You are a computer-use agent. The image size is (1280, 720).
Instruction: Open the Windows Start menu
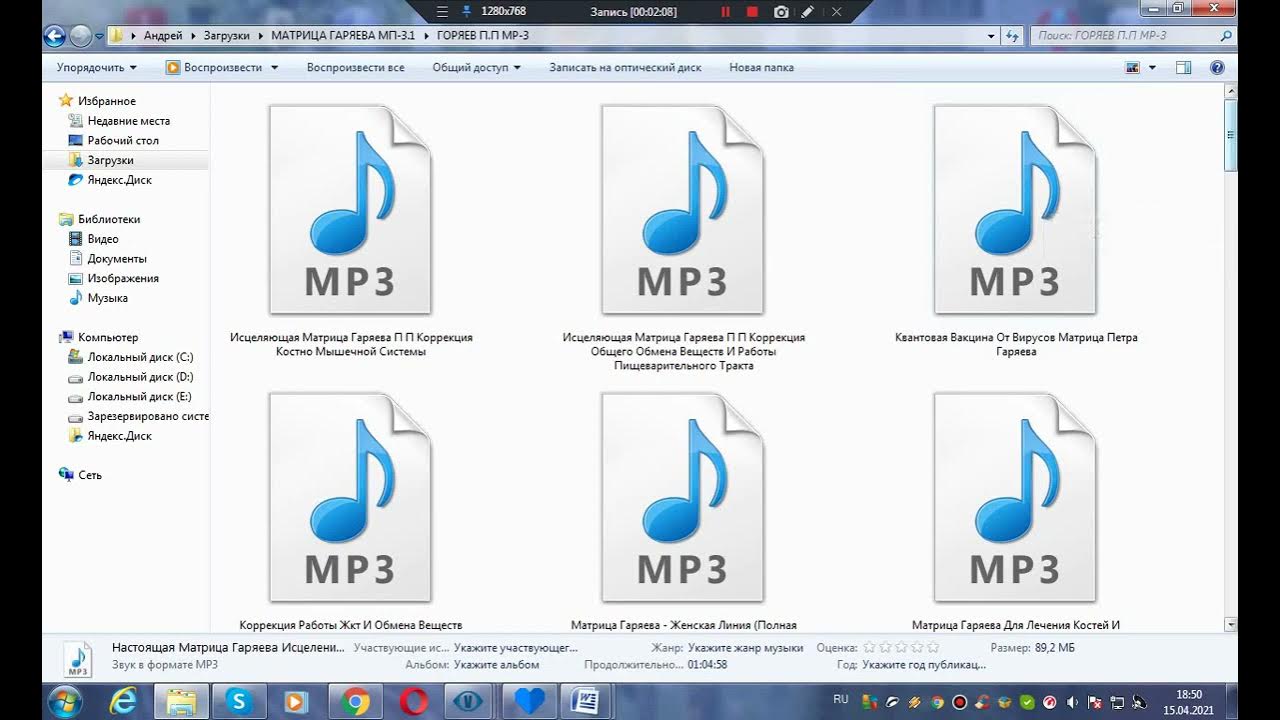pos(64,701)
